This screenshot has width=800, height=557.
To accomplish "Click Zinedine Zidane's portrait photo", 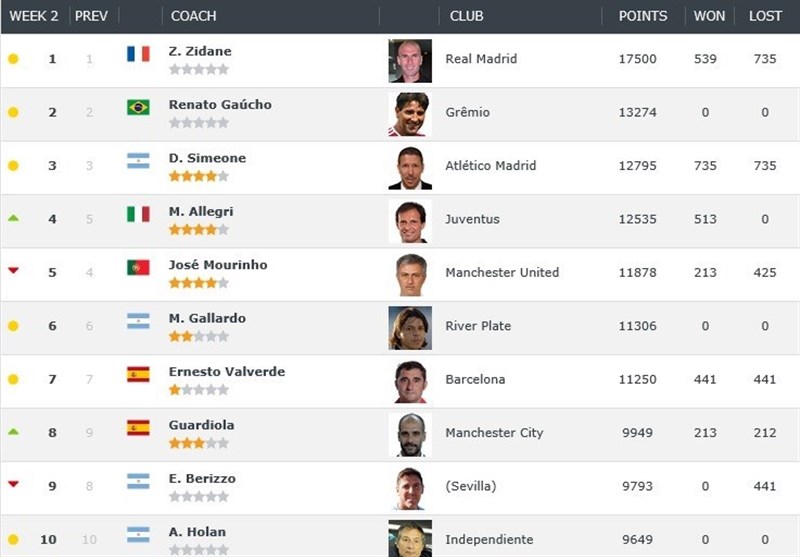I will pos(410,60).
